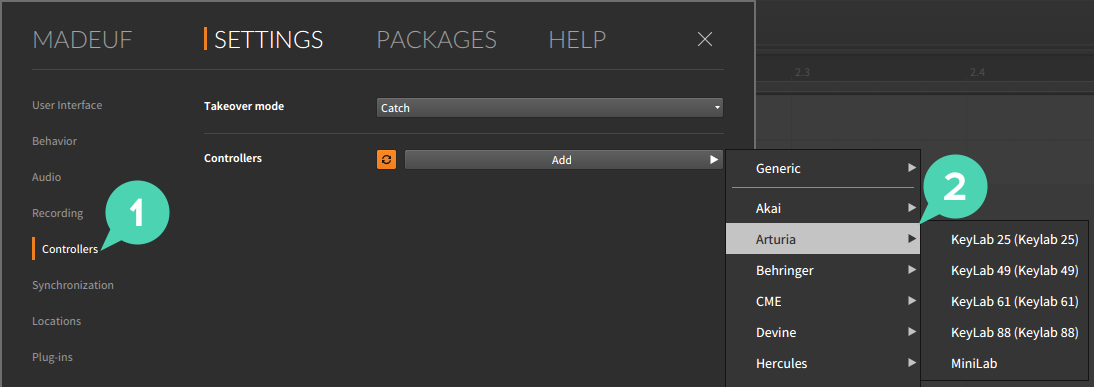
Task: Open the Synchronization settings page
Action: coord(73,285)
